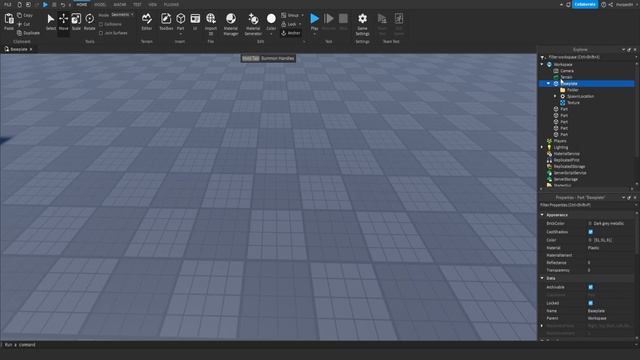Select Camera in the Explorer tree
Image resolution: width=640 pixels, height=360 pixels.
tap(567, 71)
